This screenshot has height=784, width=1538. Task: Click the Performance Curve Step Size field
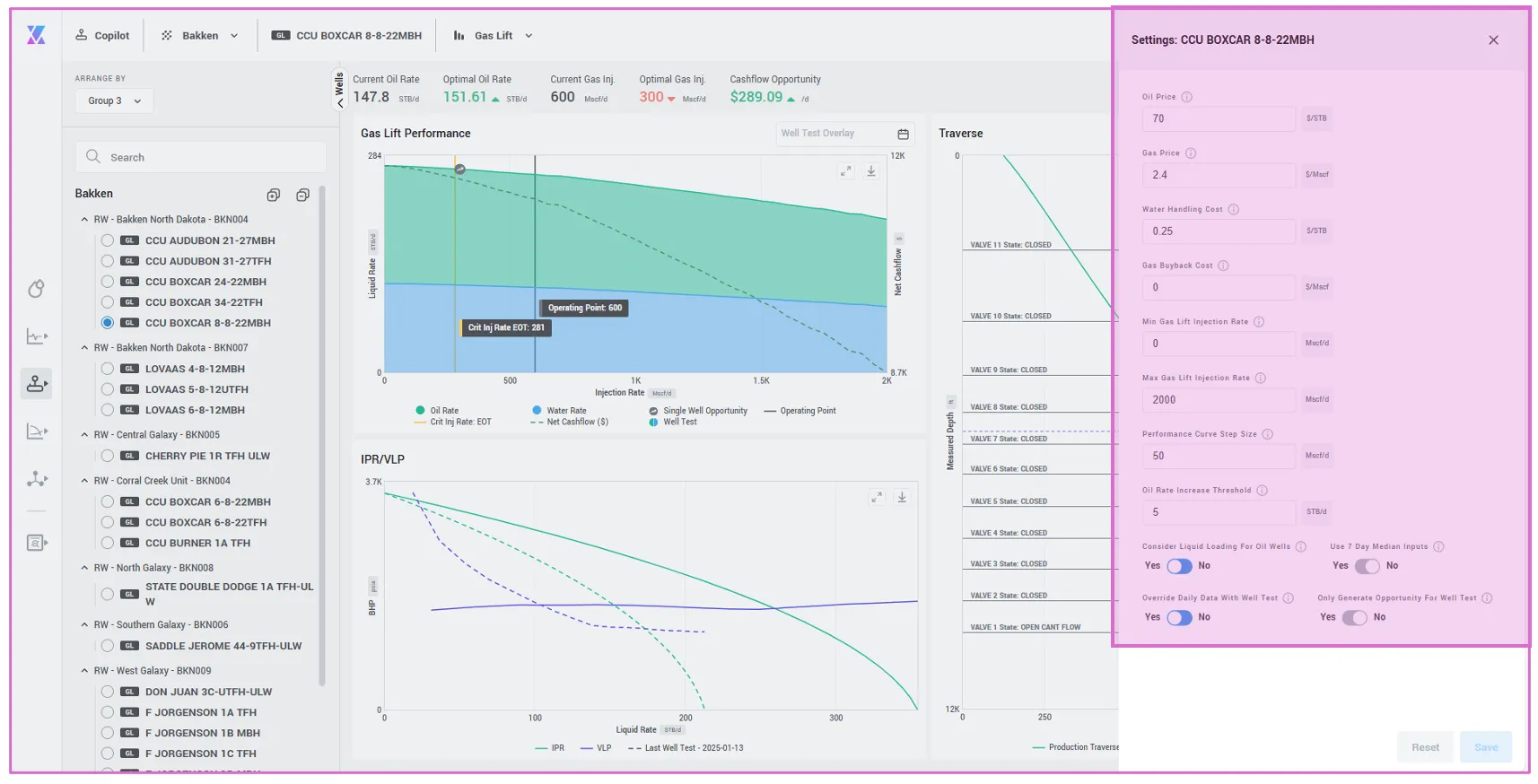[x=1218, y=456]
